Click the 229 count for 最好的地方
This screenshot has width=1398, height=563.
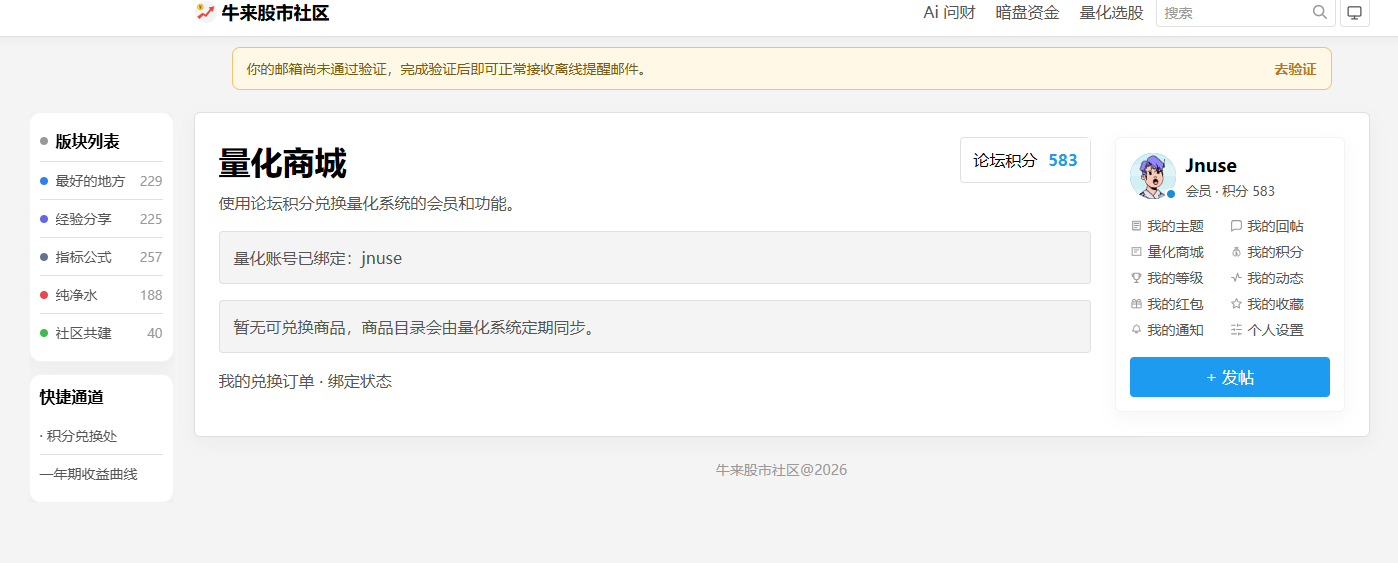pyautogui.click(x=151, y=181)
